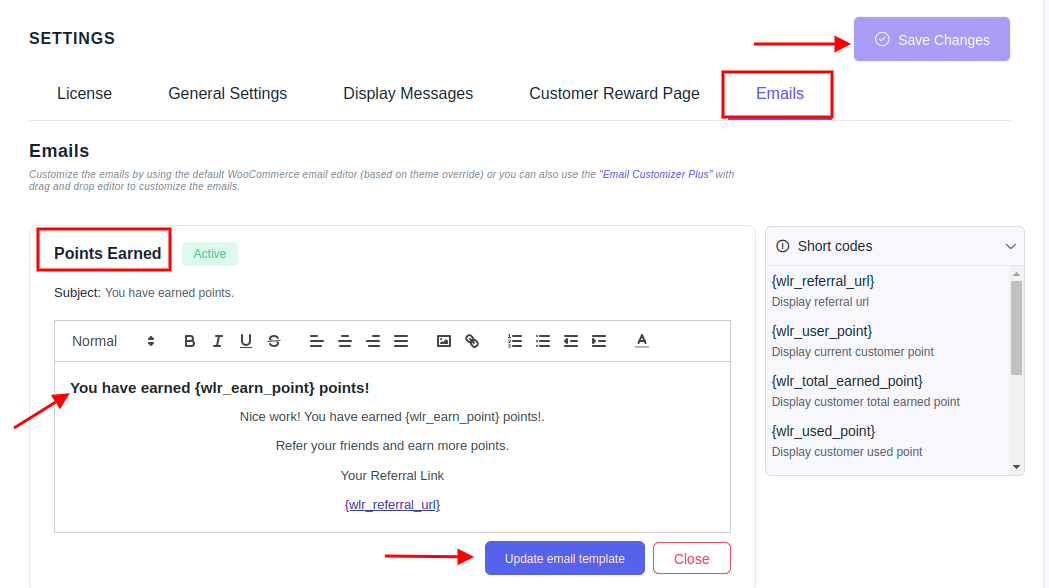
Task: Toggle underline formatting
Action: click(246, 341)
